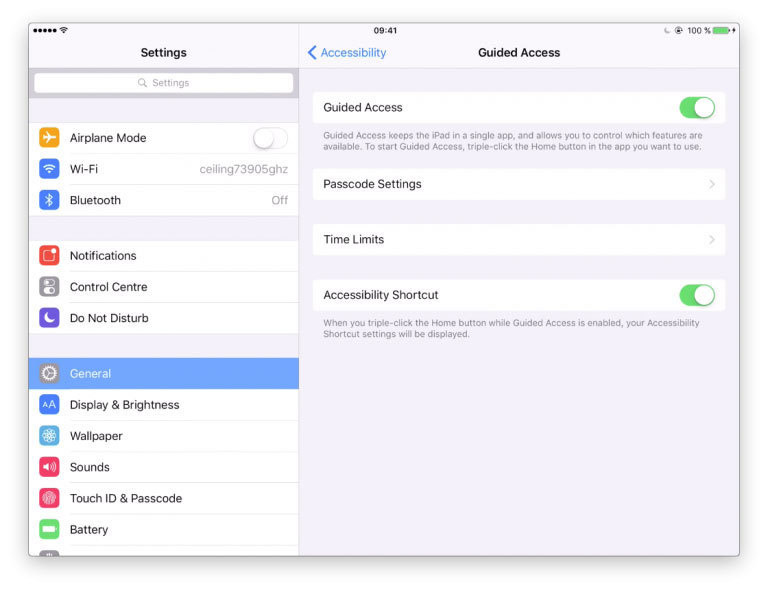The image size is (768, 590).
Task: Tap the grey Control Centre icon
Action: [49, 287]
